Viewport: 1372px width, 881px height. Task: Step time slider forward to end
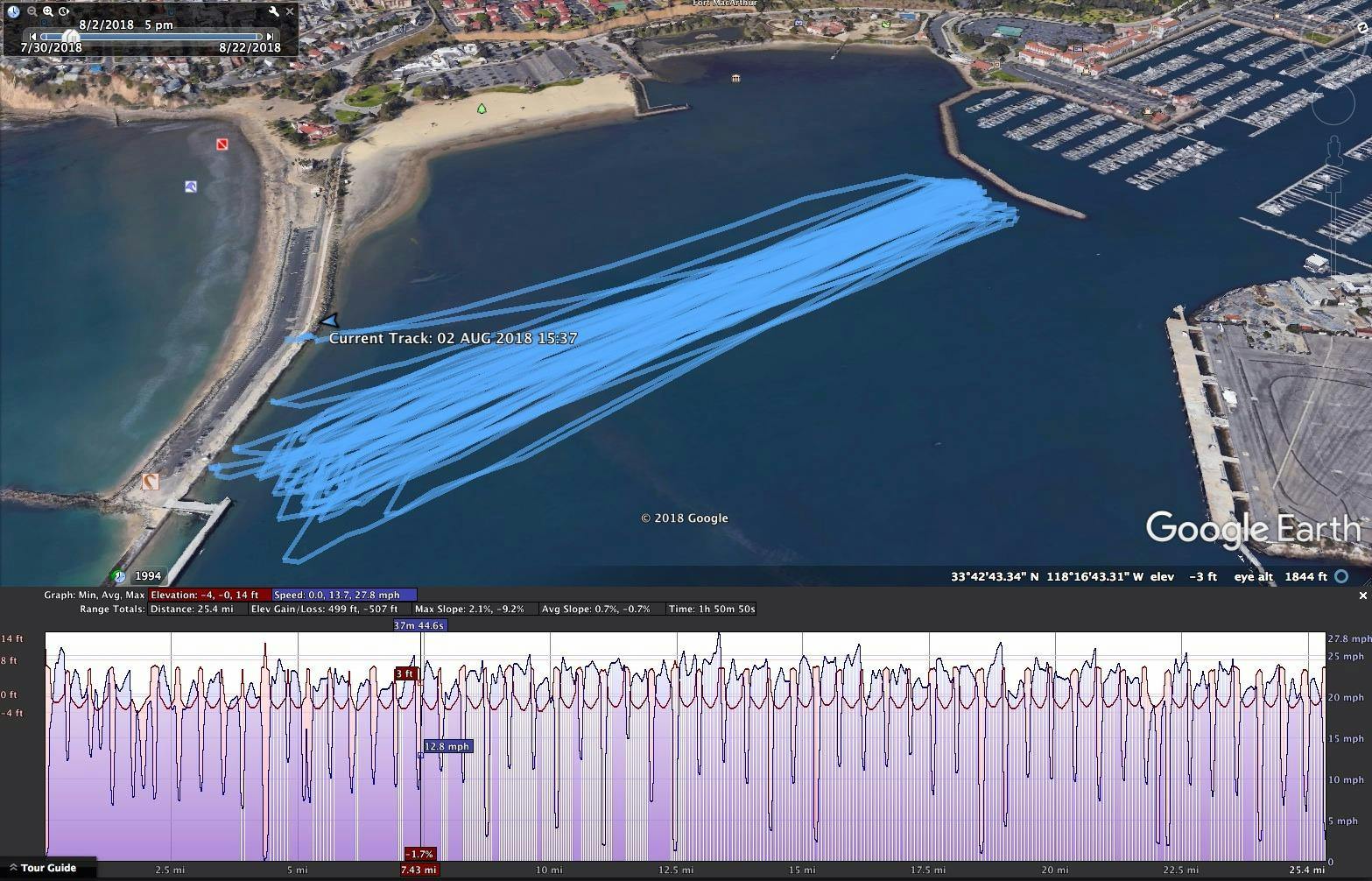(x=271, y=37)
